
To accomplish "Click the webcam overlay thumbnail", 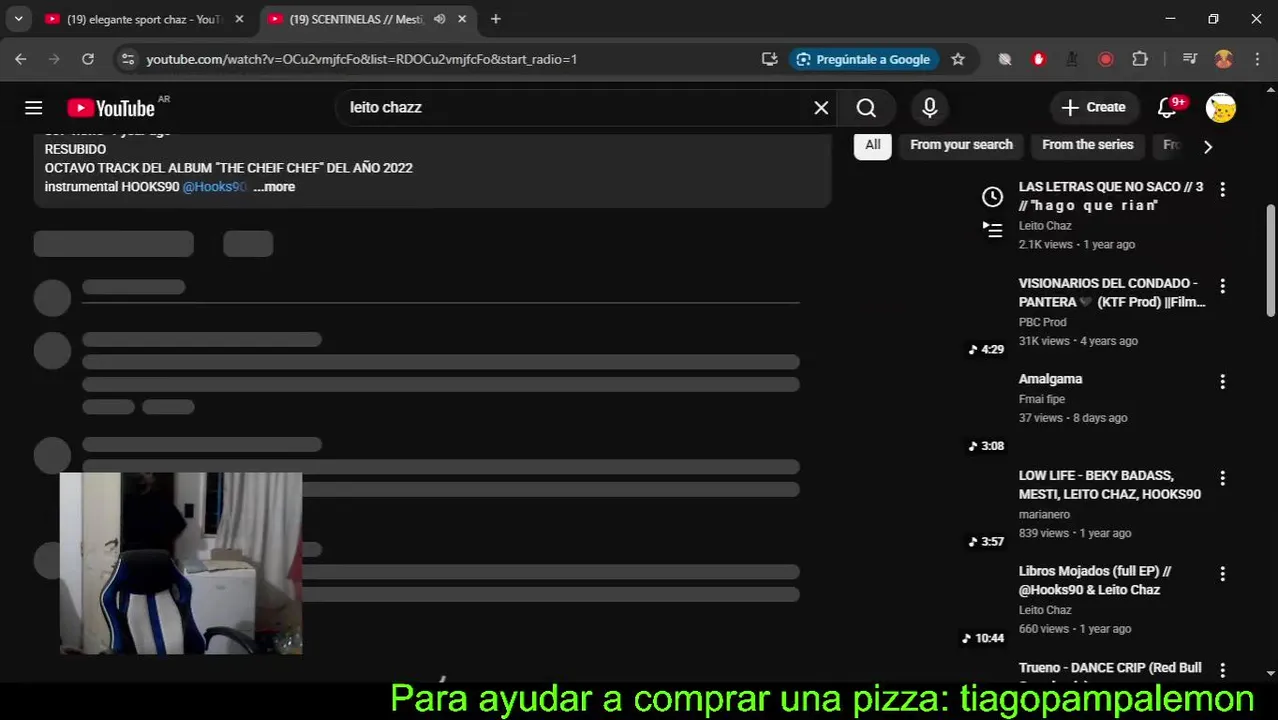I will (181, 563).
